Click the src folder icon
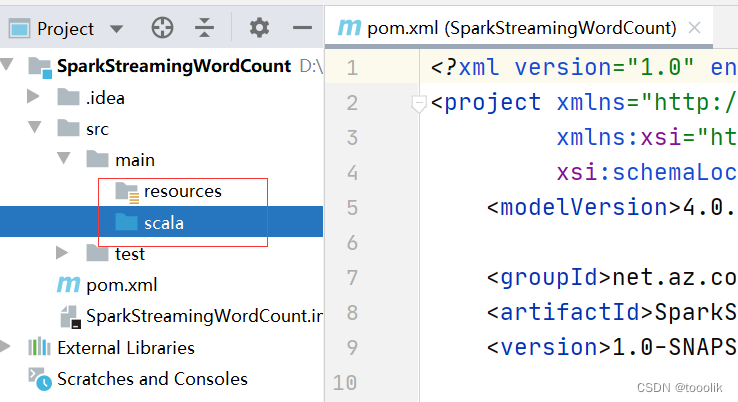This screenshot has height=402, width=738. click(68, 128)
